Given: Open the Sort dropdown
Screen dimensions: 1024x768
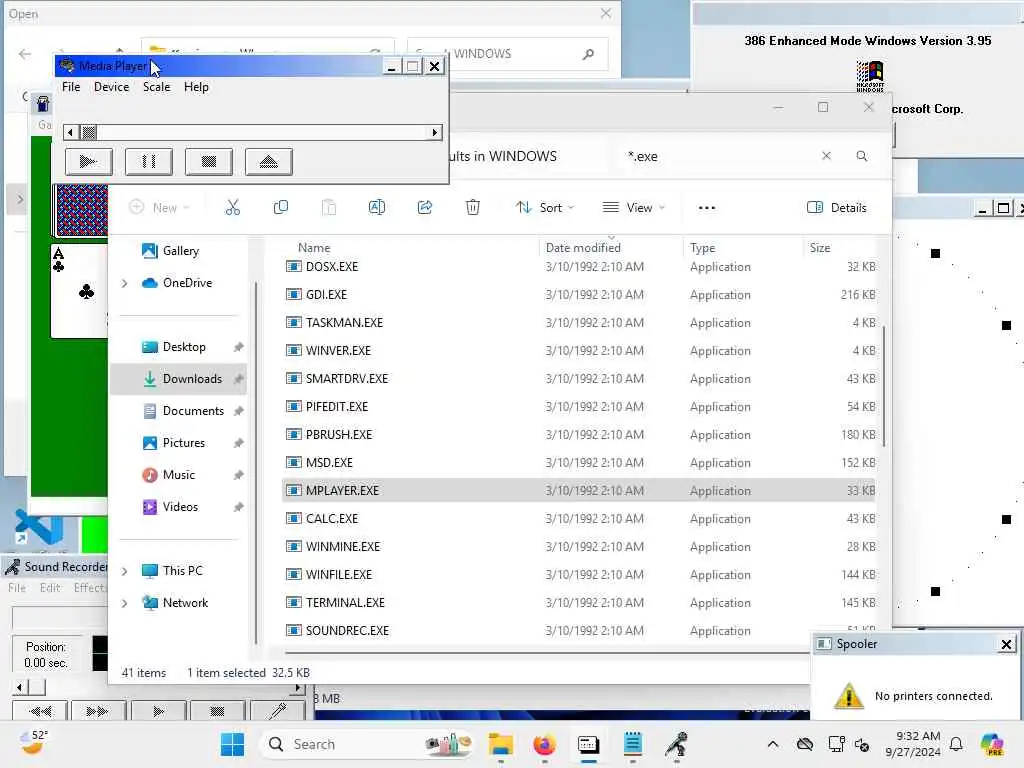Looking at the screenshot, I should point(545,208).
